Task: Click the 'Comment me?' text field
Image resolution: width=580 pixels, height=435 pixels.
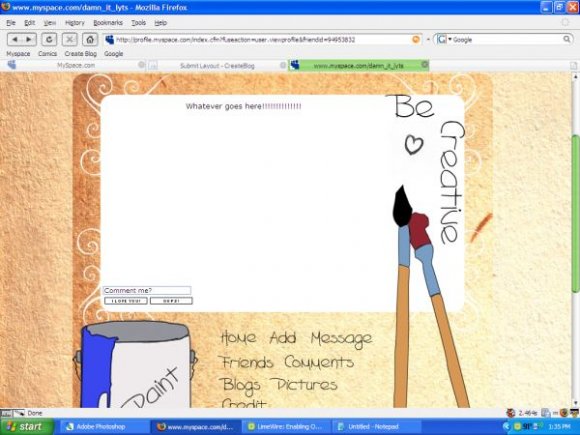Action: pos(147,290)
